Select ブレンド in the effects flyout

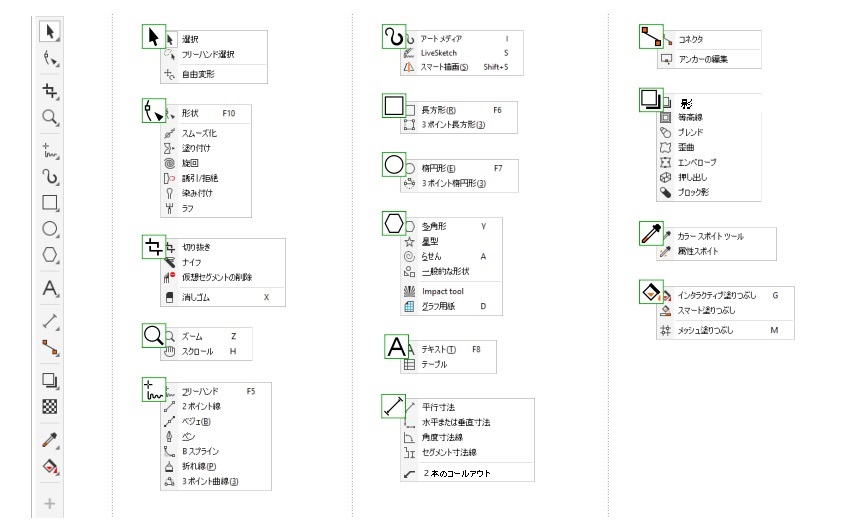coord(690,131)
